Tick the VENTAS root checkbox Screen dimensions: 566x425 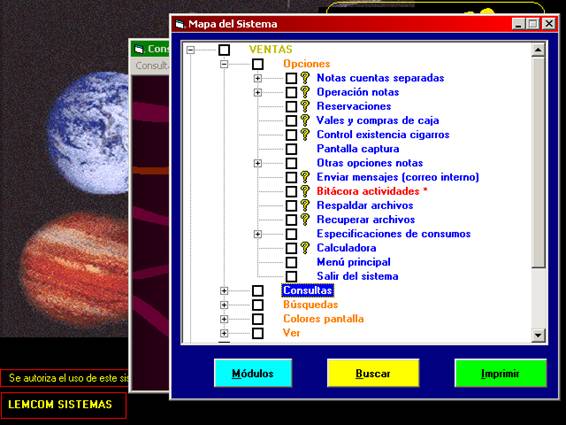click(x=224, y=49)
